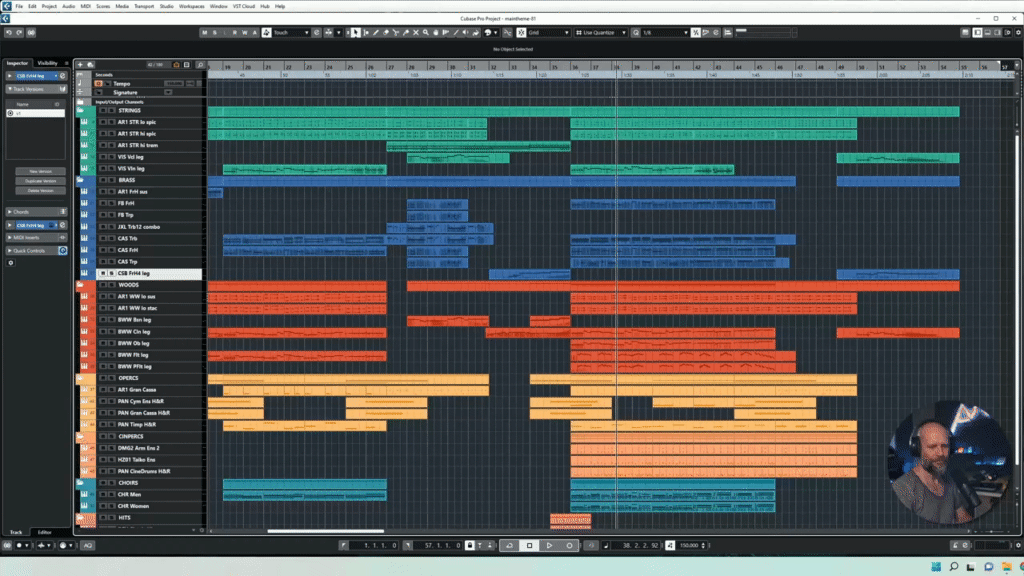Click the transport Stop button

click(530, 545)
